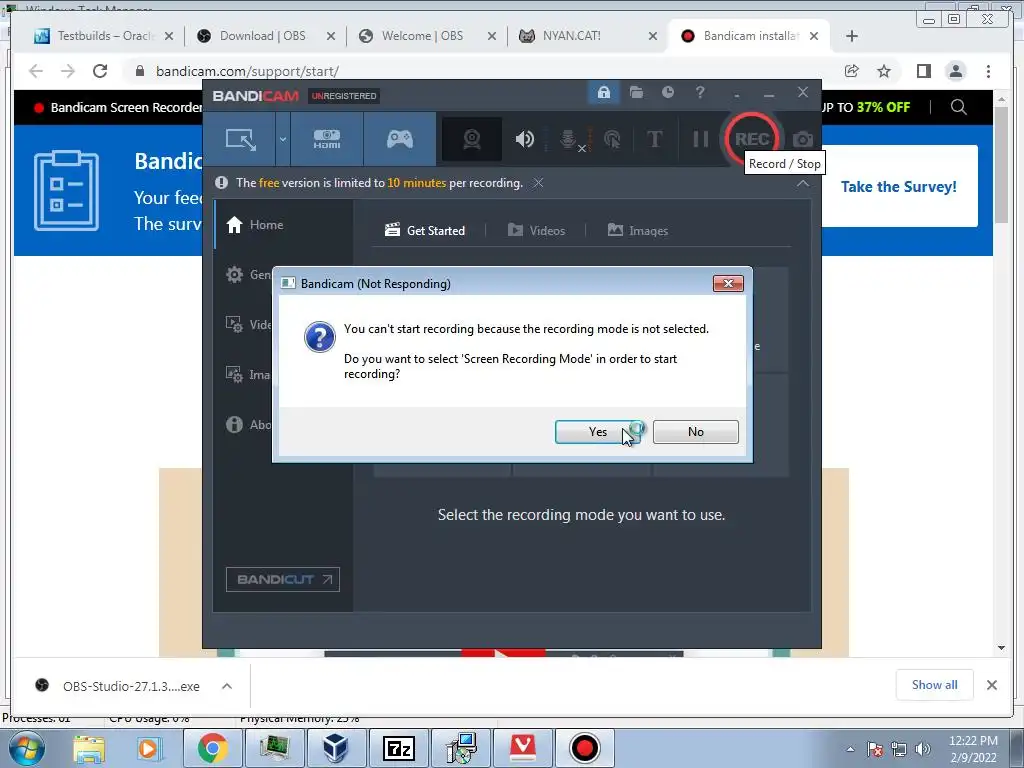Open Video settings in Bandicam sidebar
This screenshot has height=768, width=1024.
point(248,325)
